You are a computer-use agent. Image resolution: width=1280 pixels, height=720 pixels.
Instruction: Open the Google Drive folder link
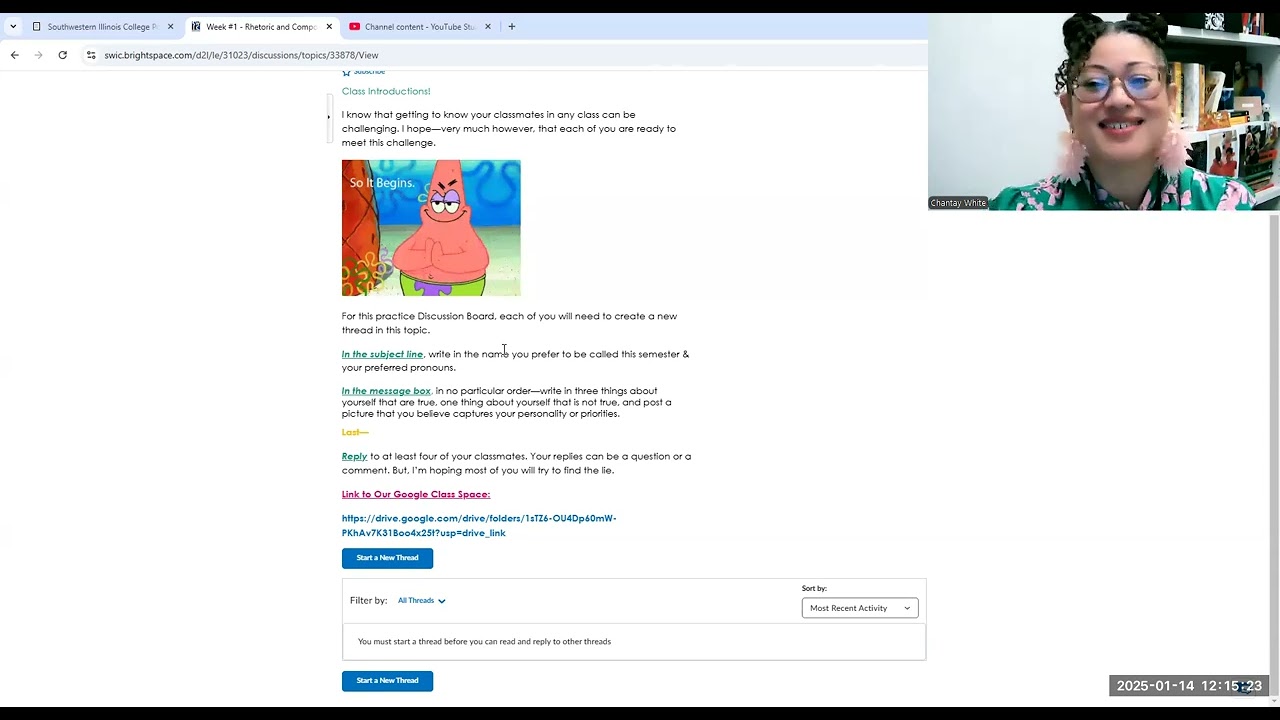[x=479, y=525]
